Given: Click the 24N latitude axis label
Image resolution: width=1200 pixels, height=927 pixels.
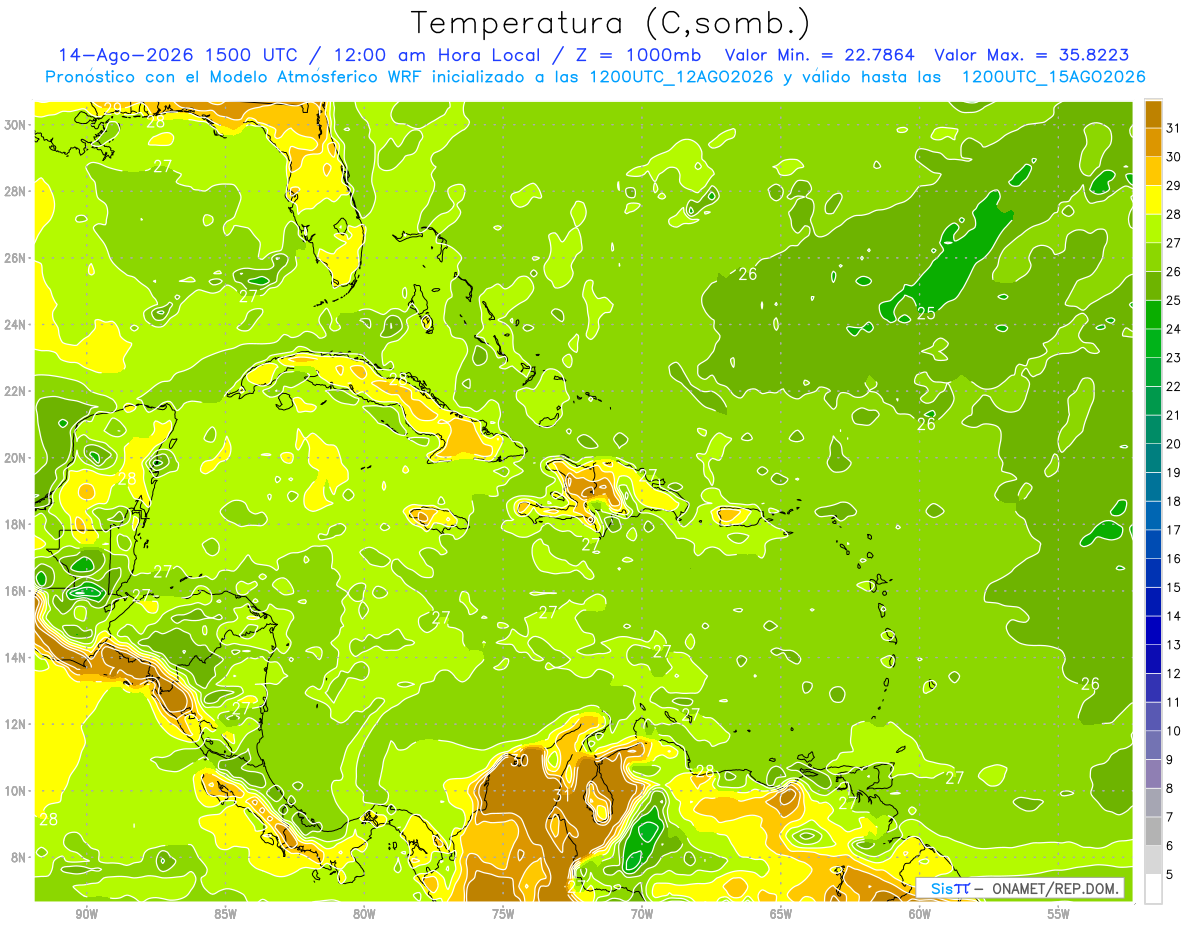Looking at the screenshot, I should [x=16, y=324].
